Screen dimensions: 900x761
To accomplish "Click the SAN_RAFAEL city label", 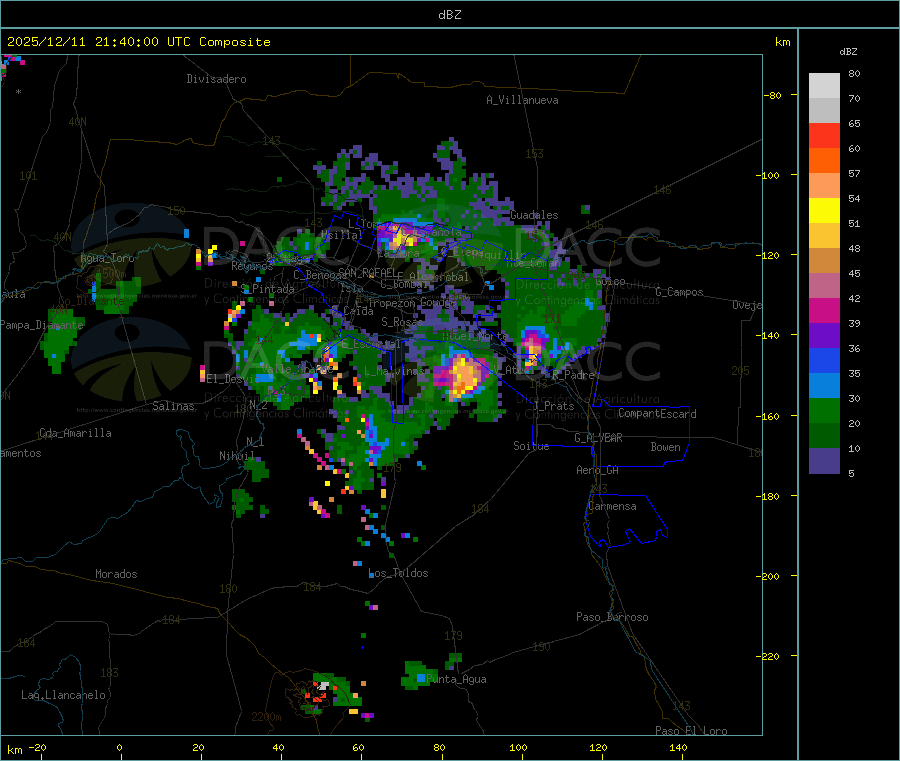I will tap(366, 272).
